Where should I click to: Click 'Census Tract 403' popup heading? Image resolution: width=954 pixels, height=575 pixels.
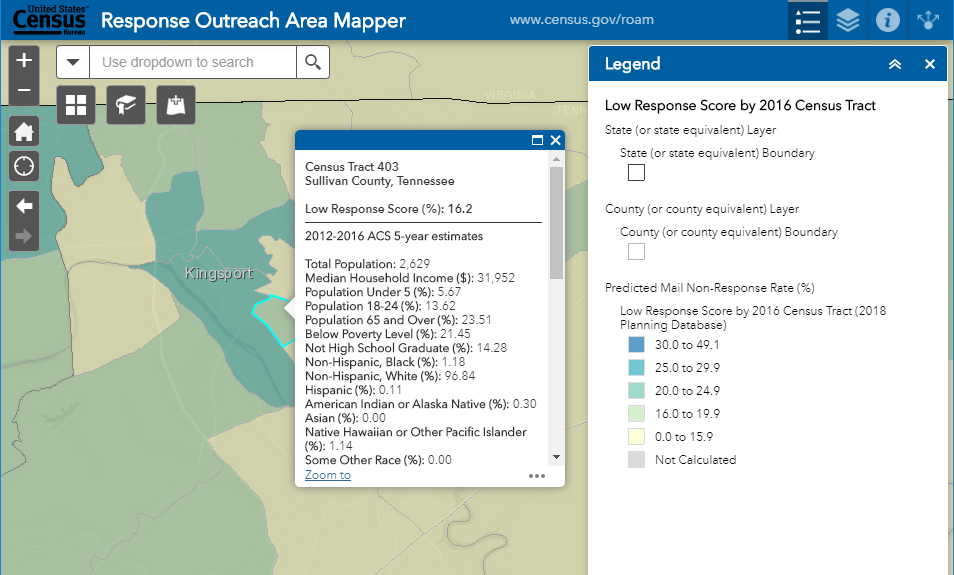[352, 167]
